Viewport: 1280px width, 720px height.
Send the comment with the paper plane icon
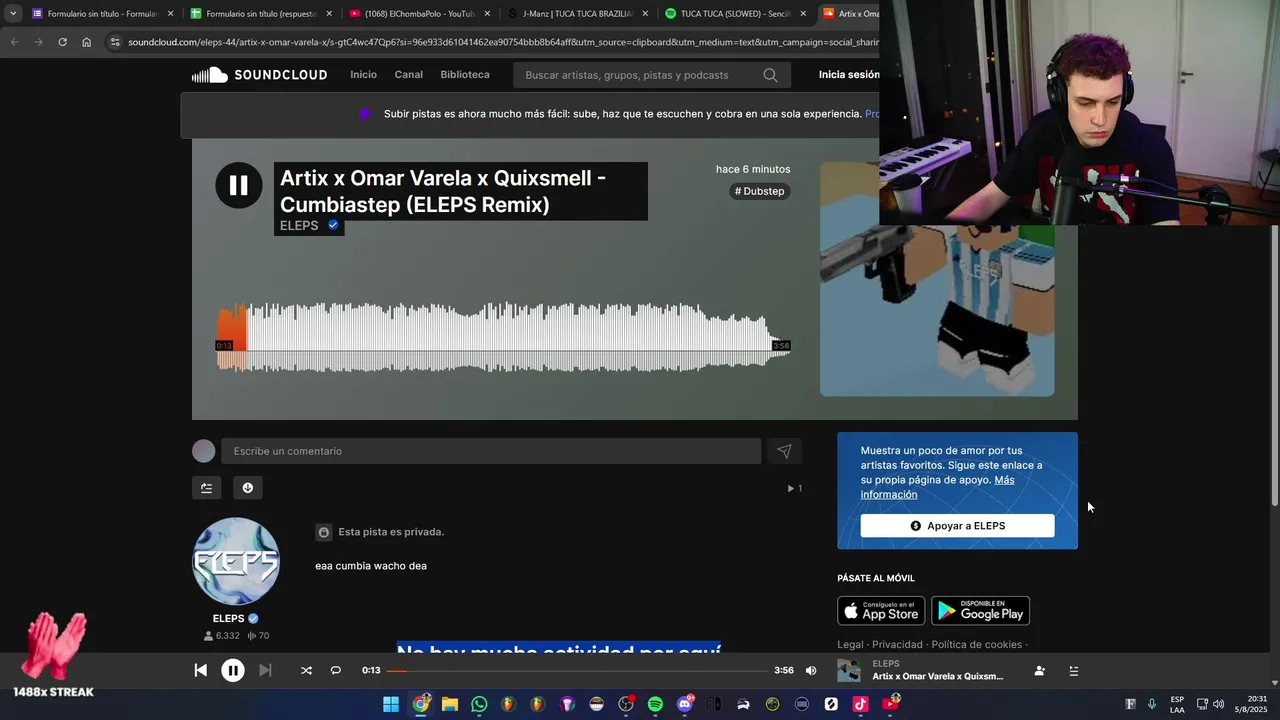(x=784, y=451)
